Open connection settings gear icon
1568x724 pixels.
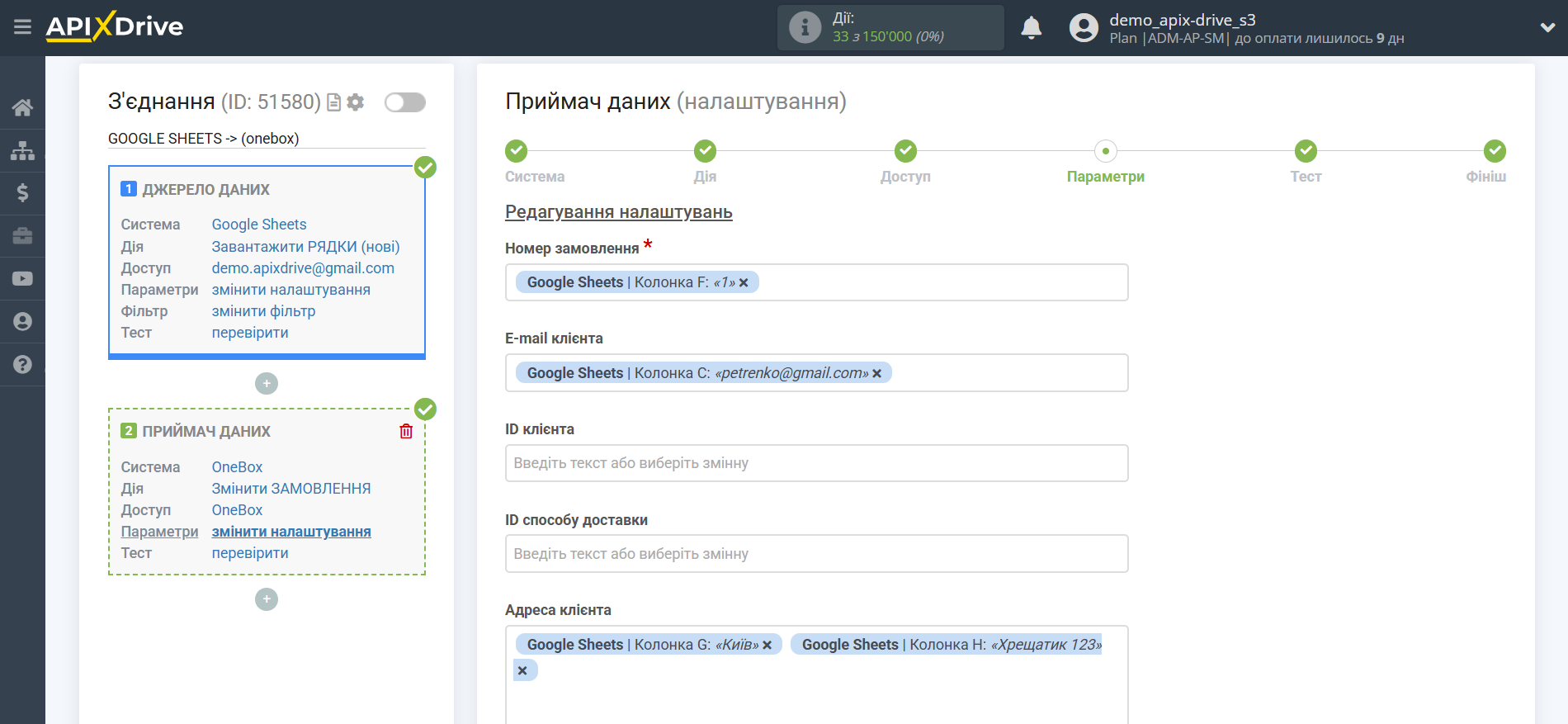tap(356, 102)
